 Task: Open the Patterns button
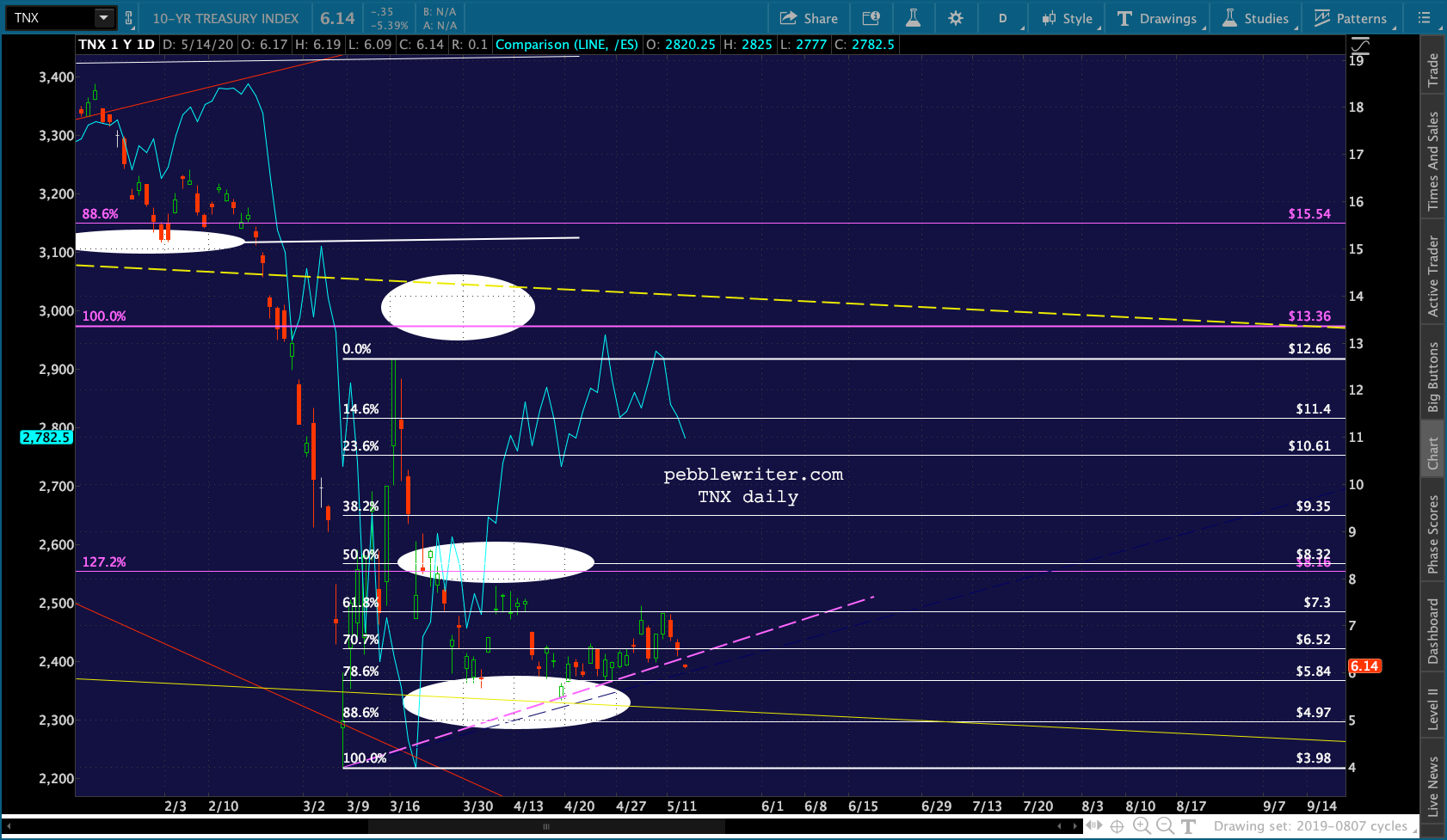tap(1351, 18)
